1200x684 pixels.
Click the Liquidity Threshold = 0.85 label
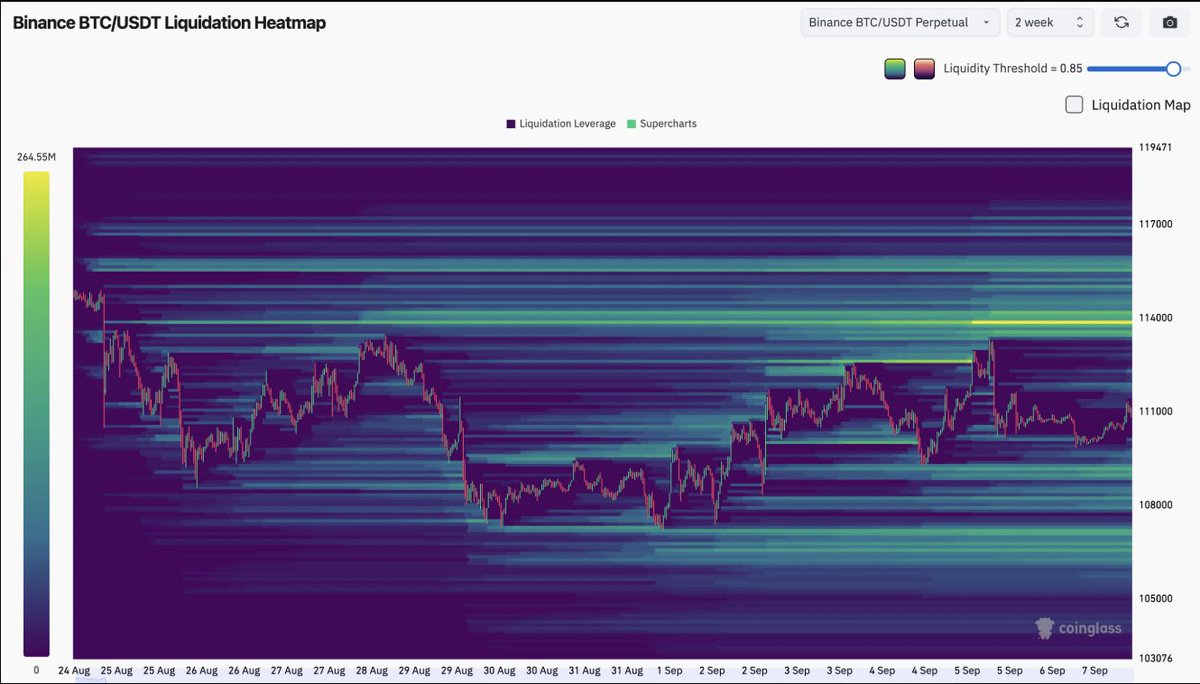click(x=1012, y=69)
